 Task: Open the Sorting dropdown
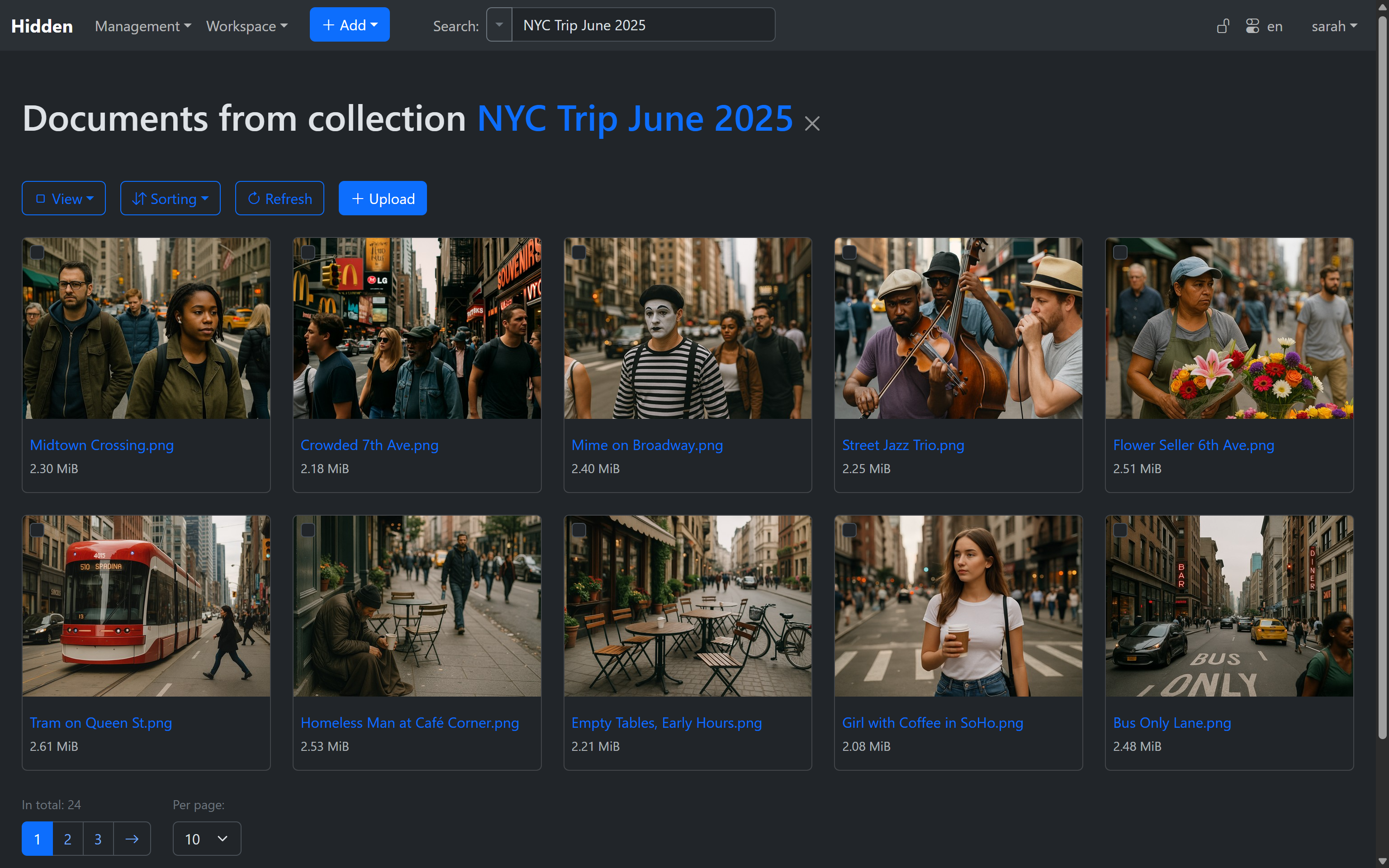(x=171, y=199)
